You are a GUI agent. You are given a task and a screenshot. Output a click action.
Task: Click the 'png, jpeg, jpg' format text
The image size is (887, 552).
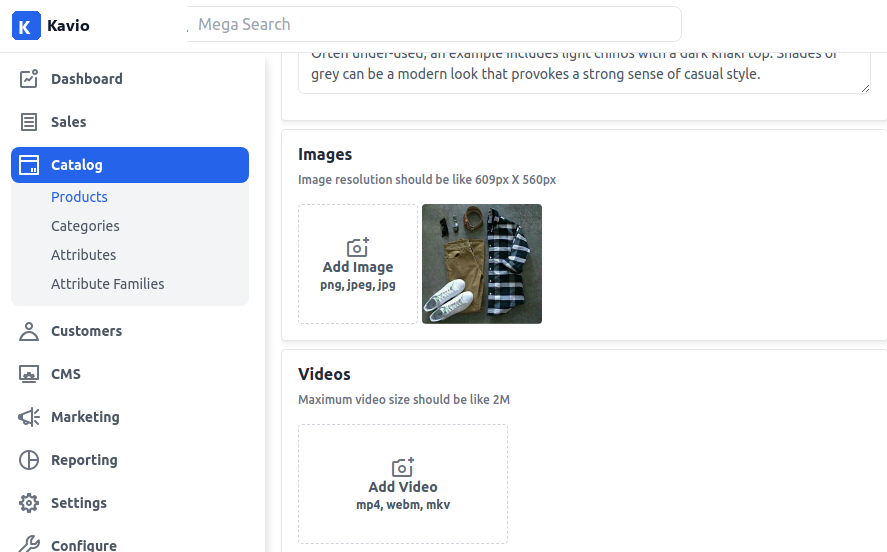pos(358,284)
